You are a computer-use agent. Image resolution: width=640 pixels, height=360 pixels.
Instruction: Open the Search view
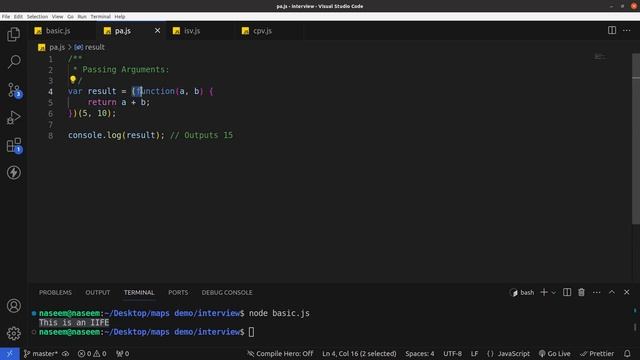(13, 62)
